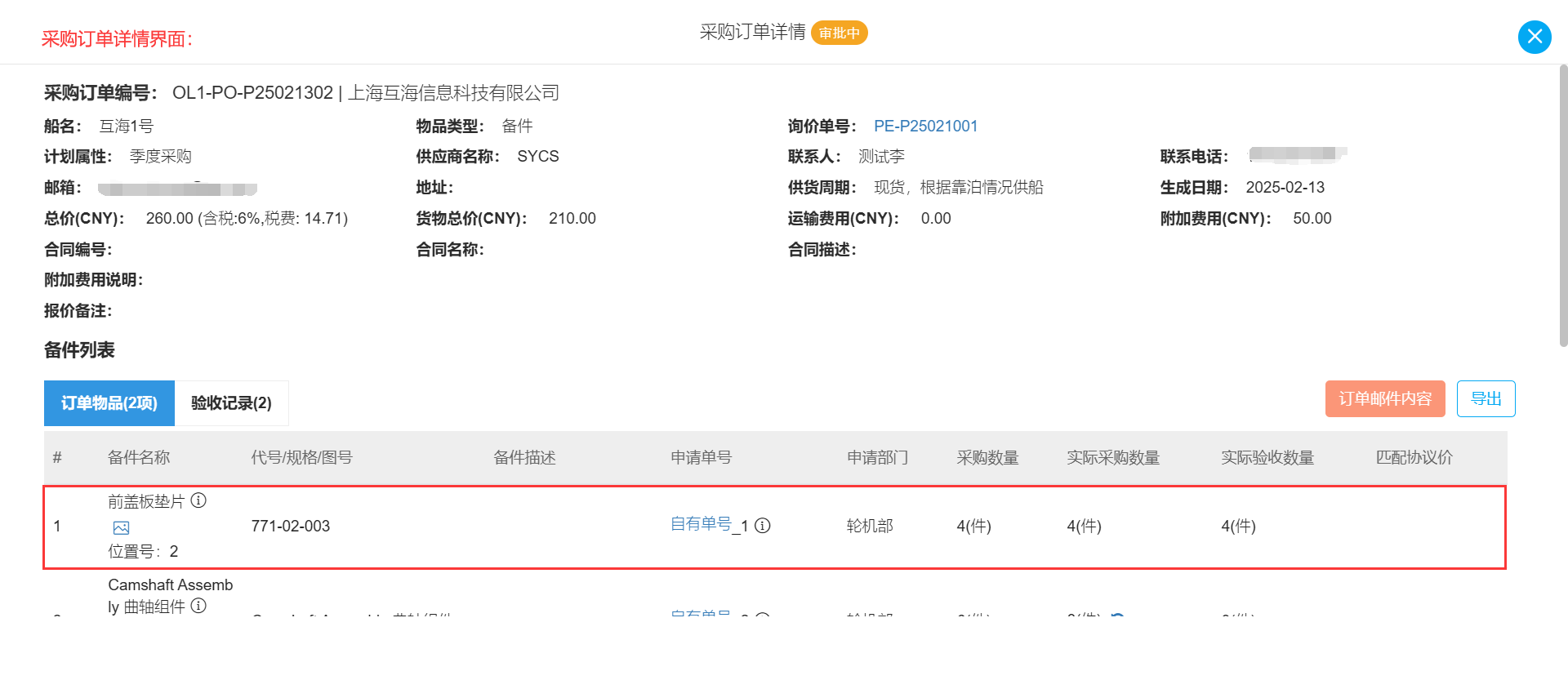Viewport: 1568px width, 689px height.
Task: Click 备件名称 column header
Action: pos(139,458)
